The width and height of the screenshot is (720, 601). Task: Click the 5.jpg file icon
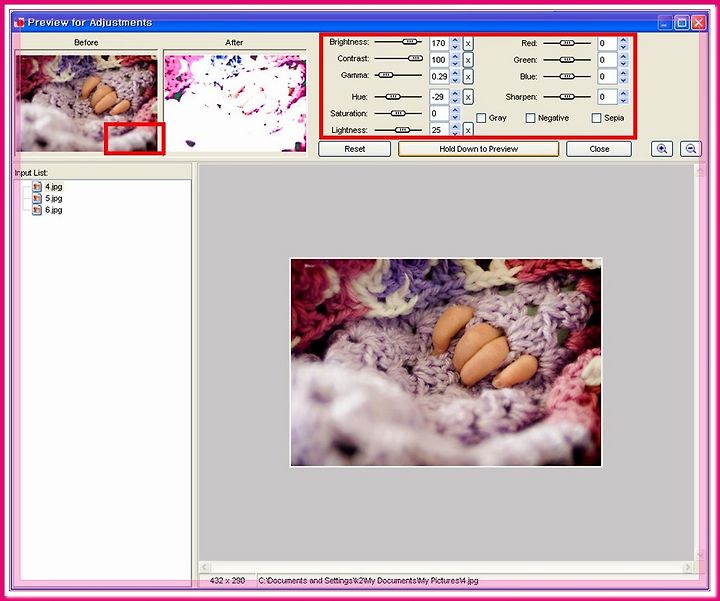pos(37,198)
